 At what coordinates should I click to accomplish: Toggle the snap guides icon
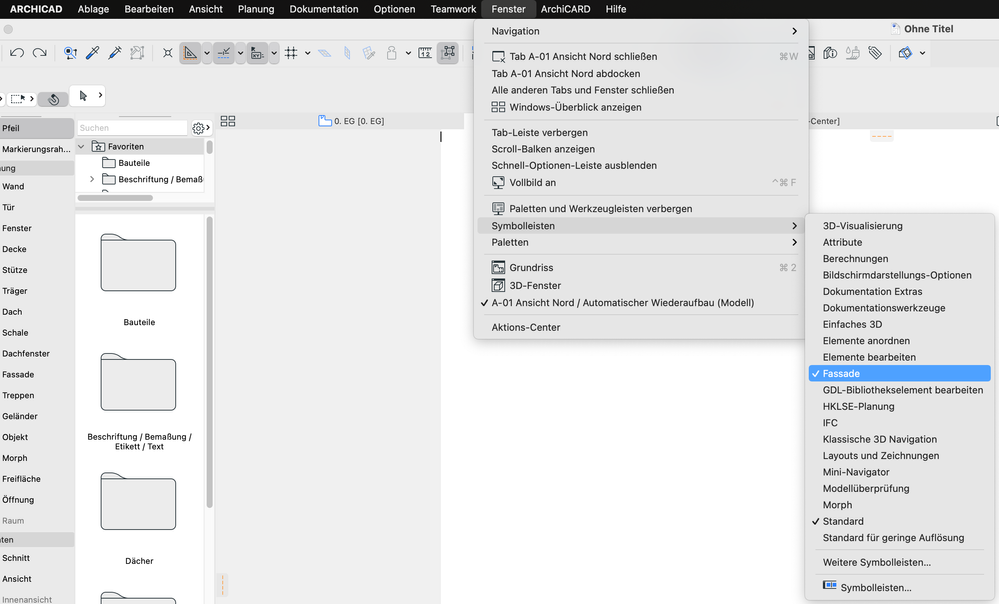point(224,53)
